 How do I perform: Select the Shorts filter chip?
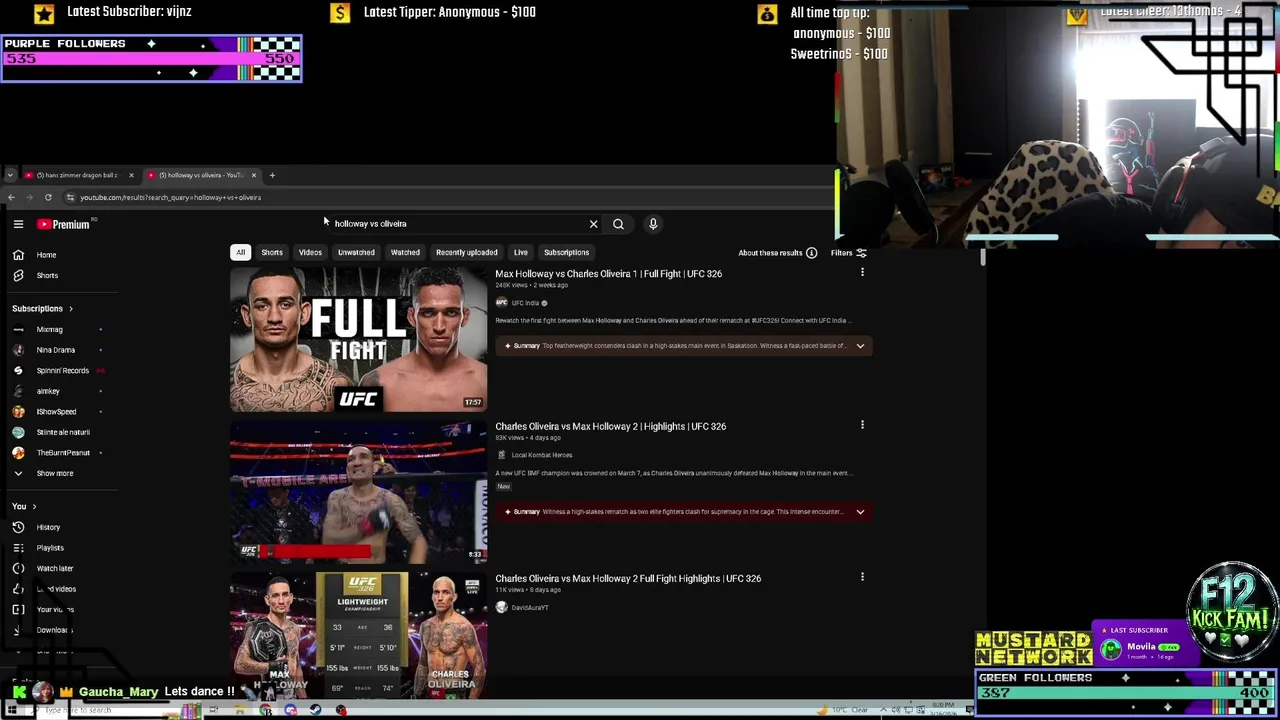(x=272, y=253)
